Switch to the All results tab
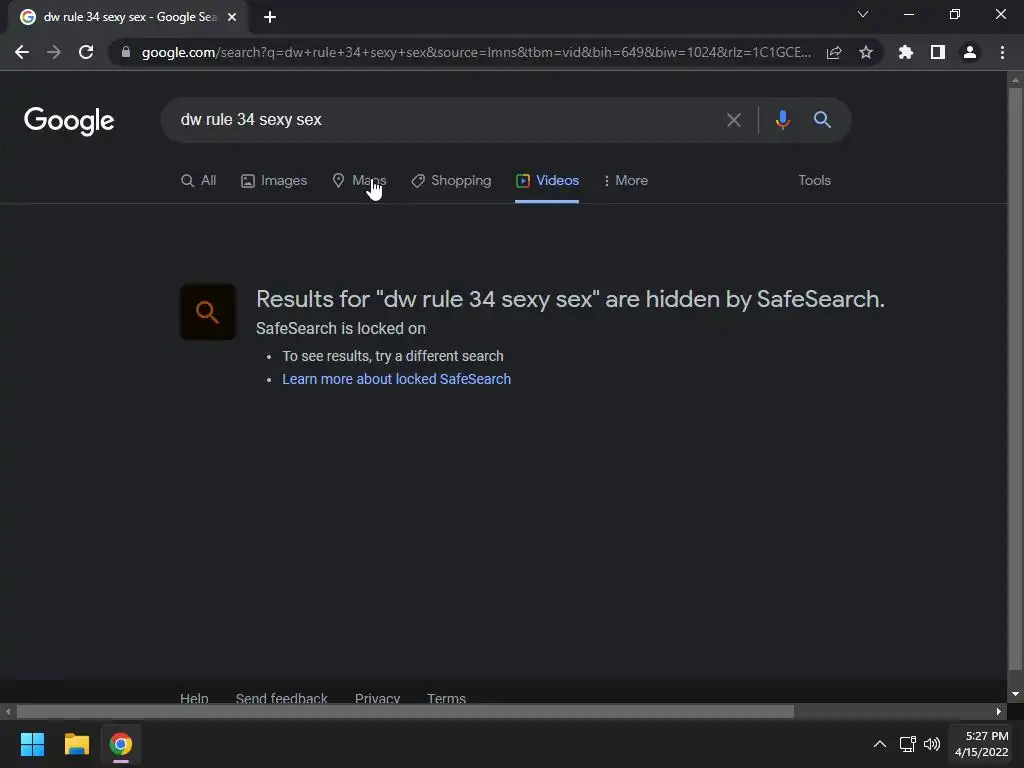This screenshot has height=768, width=1024. click(x=199, y=180)
